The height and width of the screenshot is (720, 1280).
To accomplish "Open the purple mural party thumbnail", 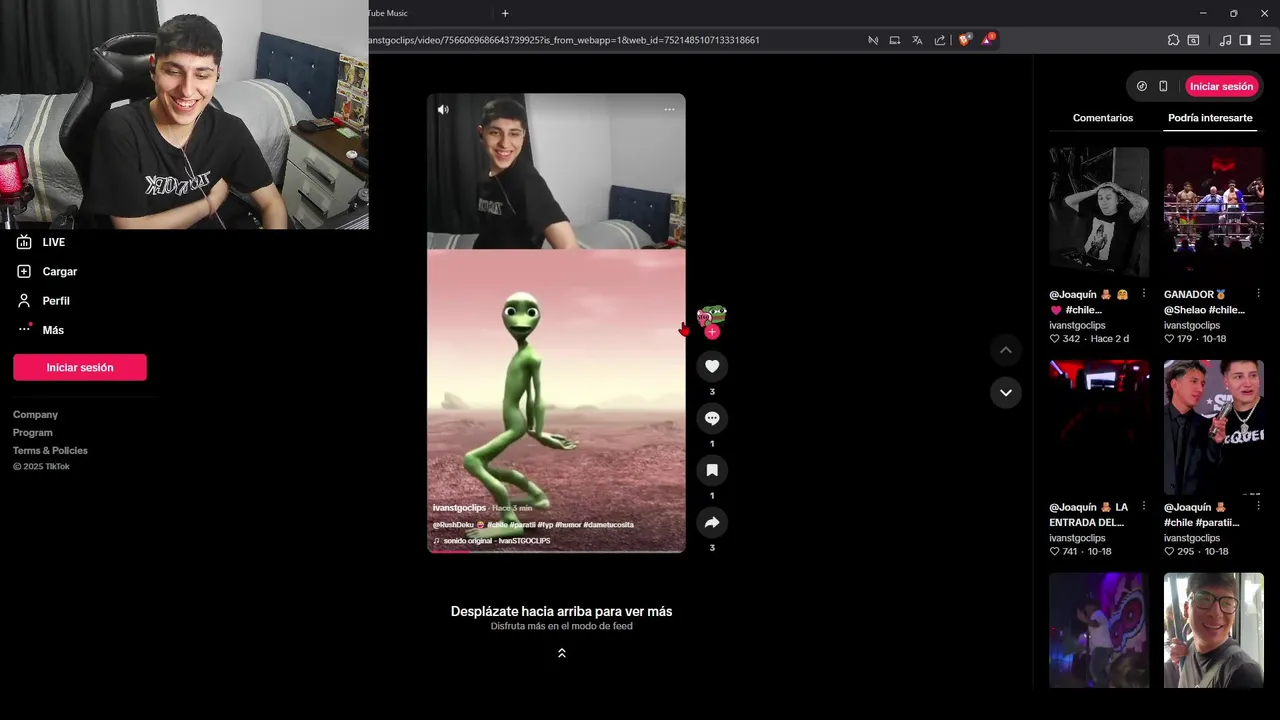I will pyautogui.click(x=1099, y=630).
